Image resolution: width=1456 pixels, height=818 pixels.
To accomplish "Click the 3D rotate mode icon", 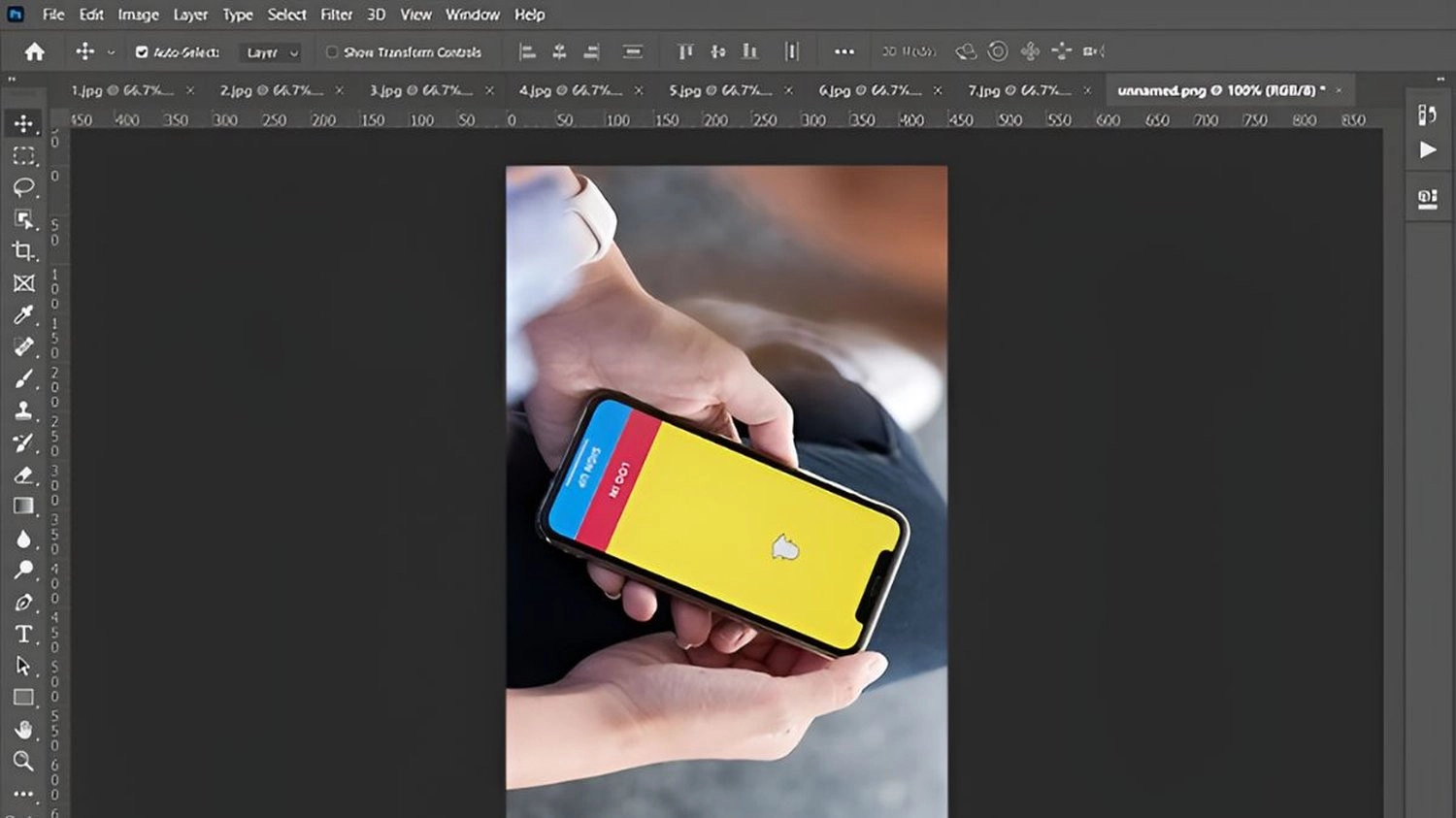I will tap(965, 51).
